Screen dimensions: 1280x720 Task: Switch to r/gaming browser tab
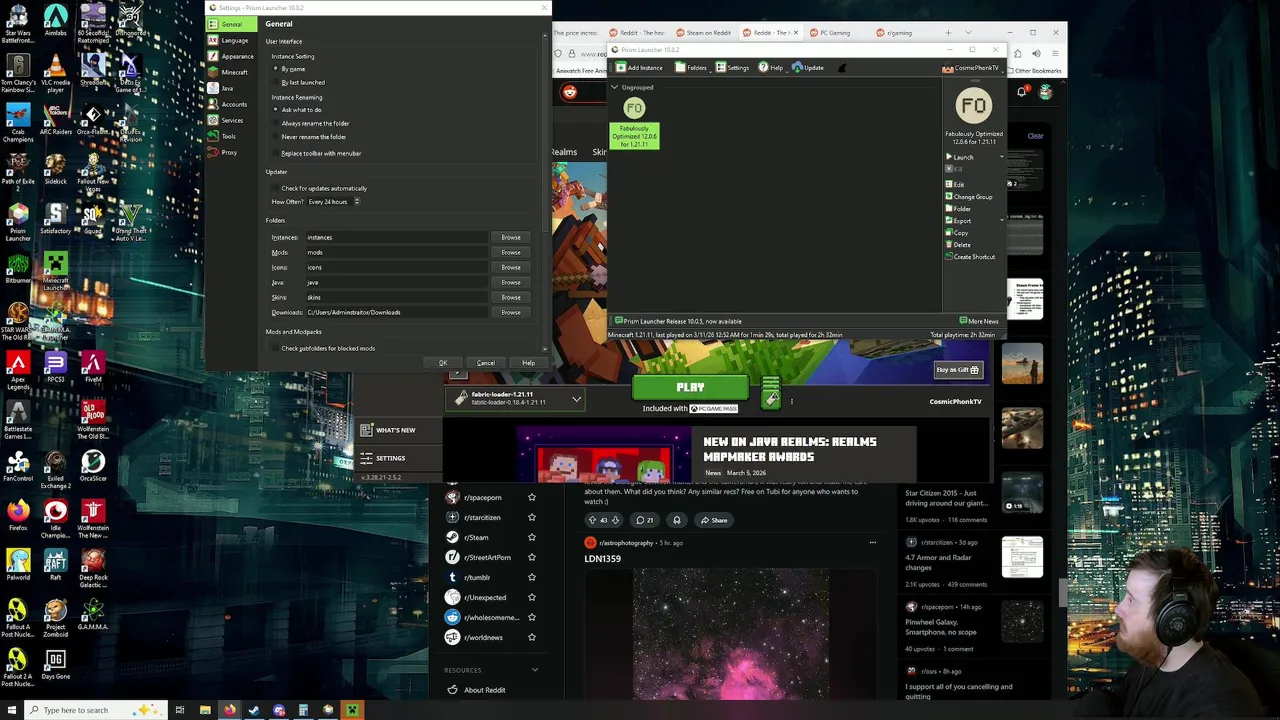click(x=899, y=32)
